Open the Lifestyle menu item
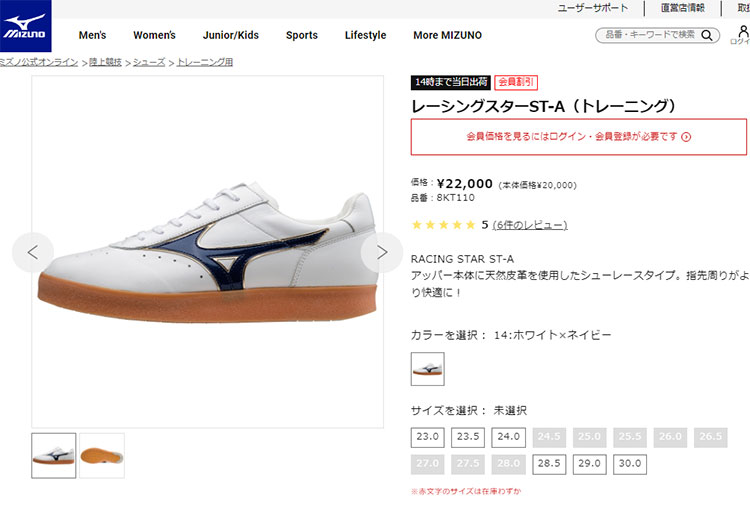The image size is (750, 512). point(365,35)
